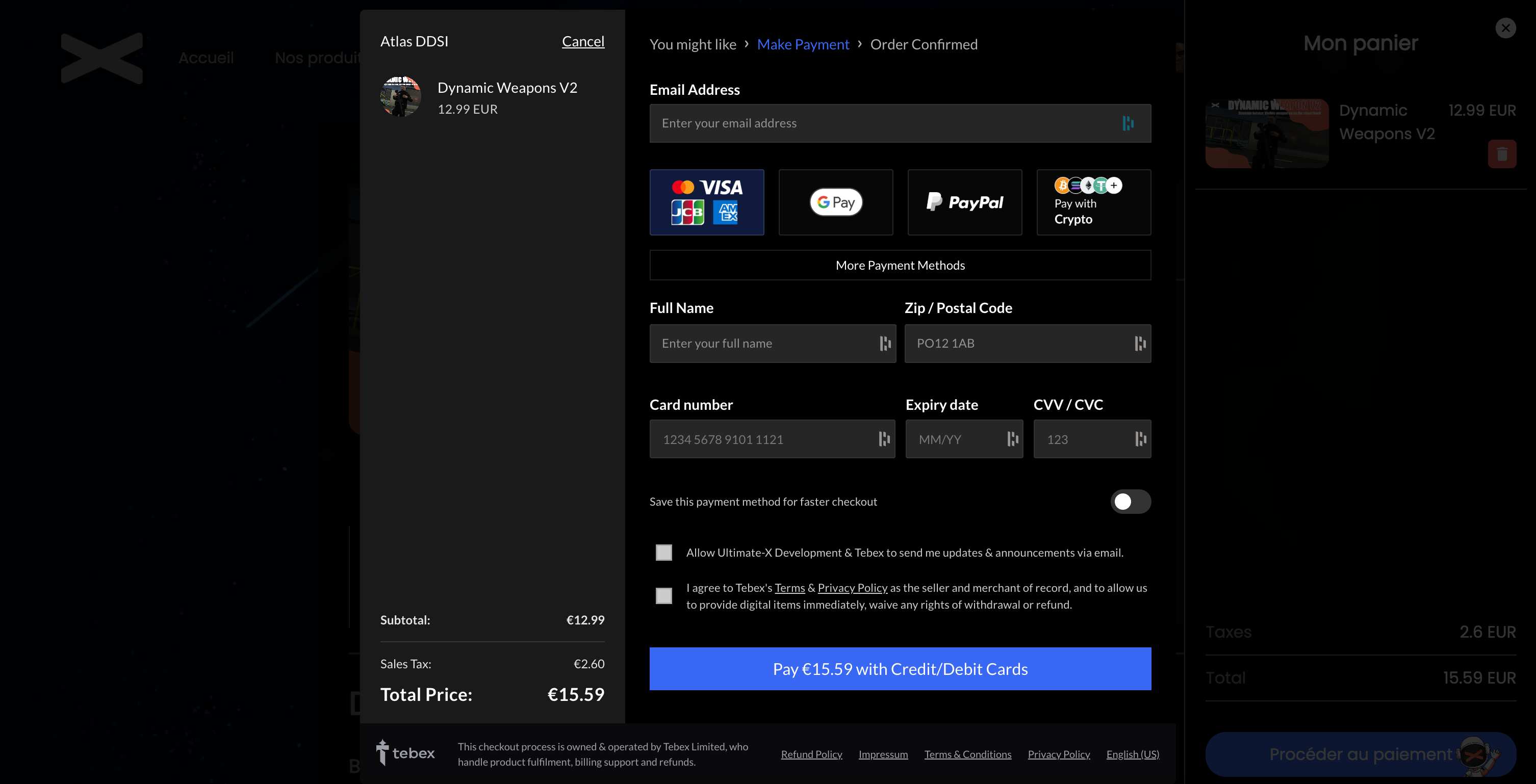Viewport: 1536px width, 784px height.
Task: Focus the Zip / Postal Code field
Action: coord(1028,344)
